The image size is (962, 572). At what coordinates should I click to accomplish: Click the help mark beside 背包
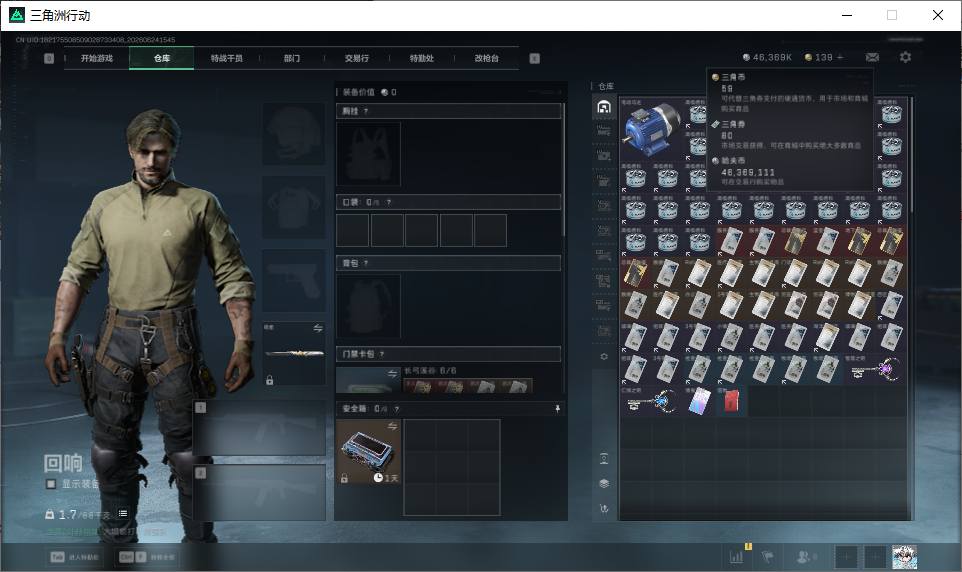(366, 263)
